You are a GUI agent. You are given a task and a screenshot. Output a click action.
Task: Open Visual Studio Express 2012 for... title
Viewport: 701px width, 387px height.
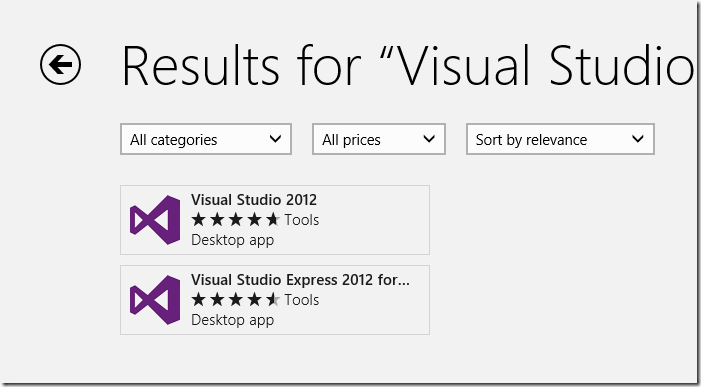tap(300, 280)
